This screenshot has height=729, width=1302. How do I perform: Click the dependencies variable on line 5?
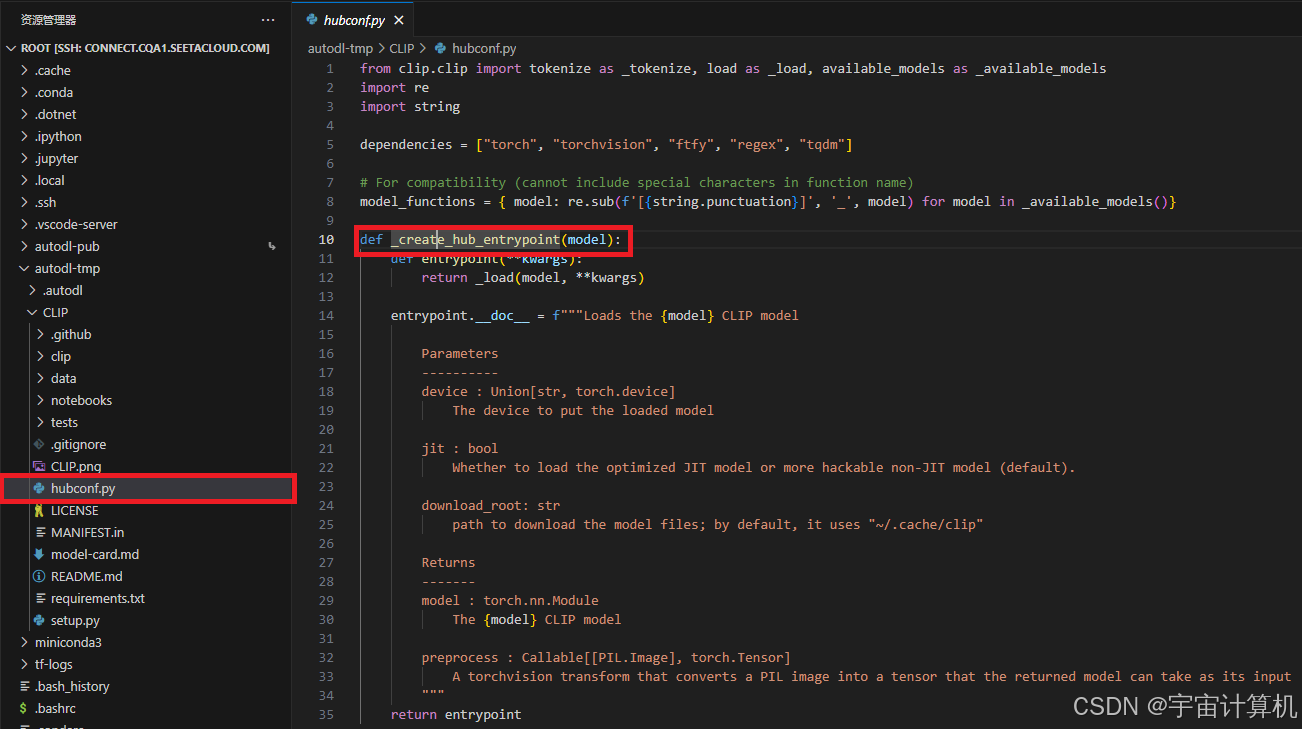click(x=406, y=145)
